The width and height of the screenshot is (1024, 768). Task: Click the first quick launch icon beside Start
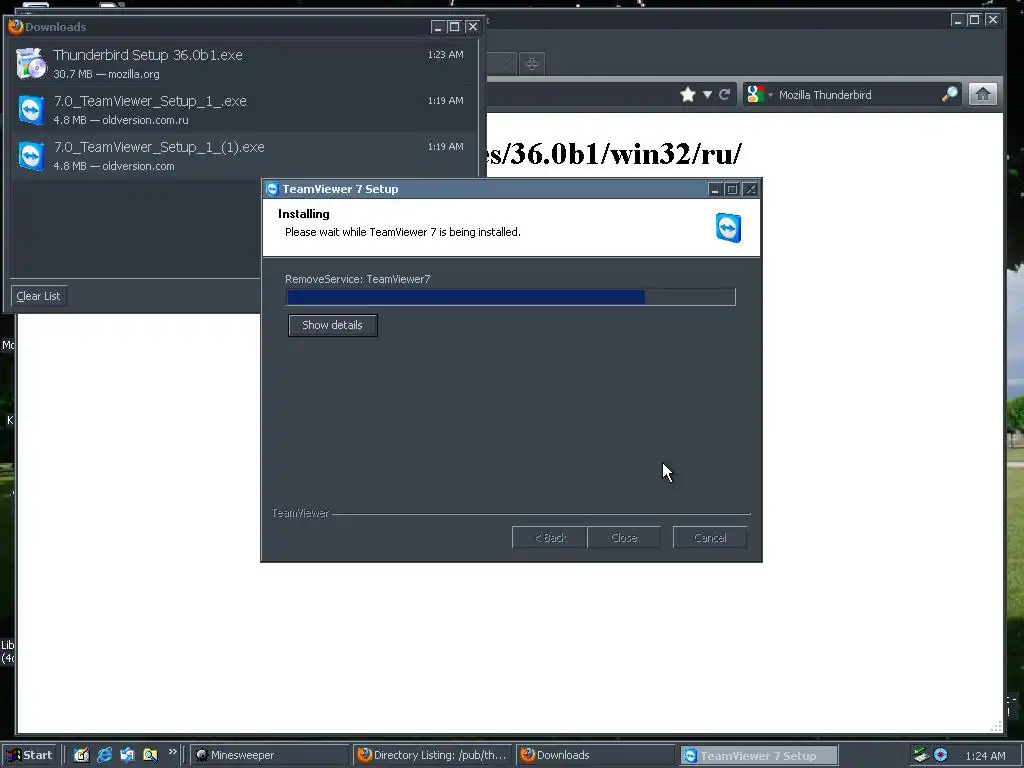(x=81, y=755)
